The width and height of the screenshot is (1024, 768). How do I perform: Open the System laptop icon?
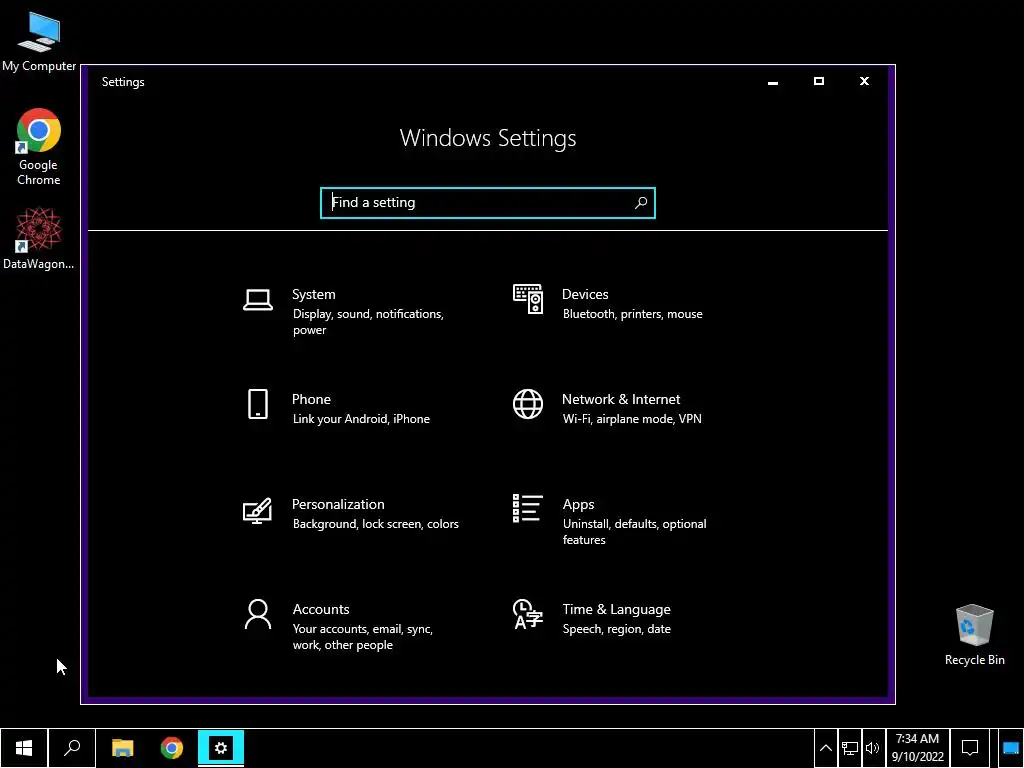click(258, 300)
